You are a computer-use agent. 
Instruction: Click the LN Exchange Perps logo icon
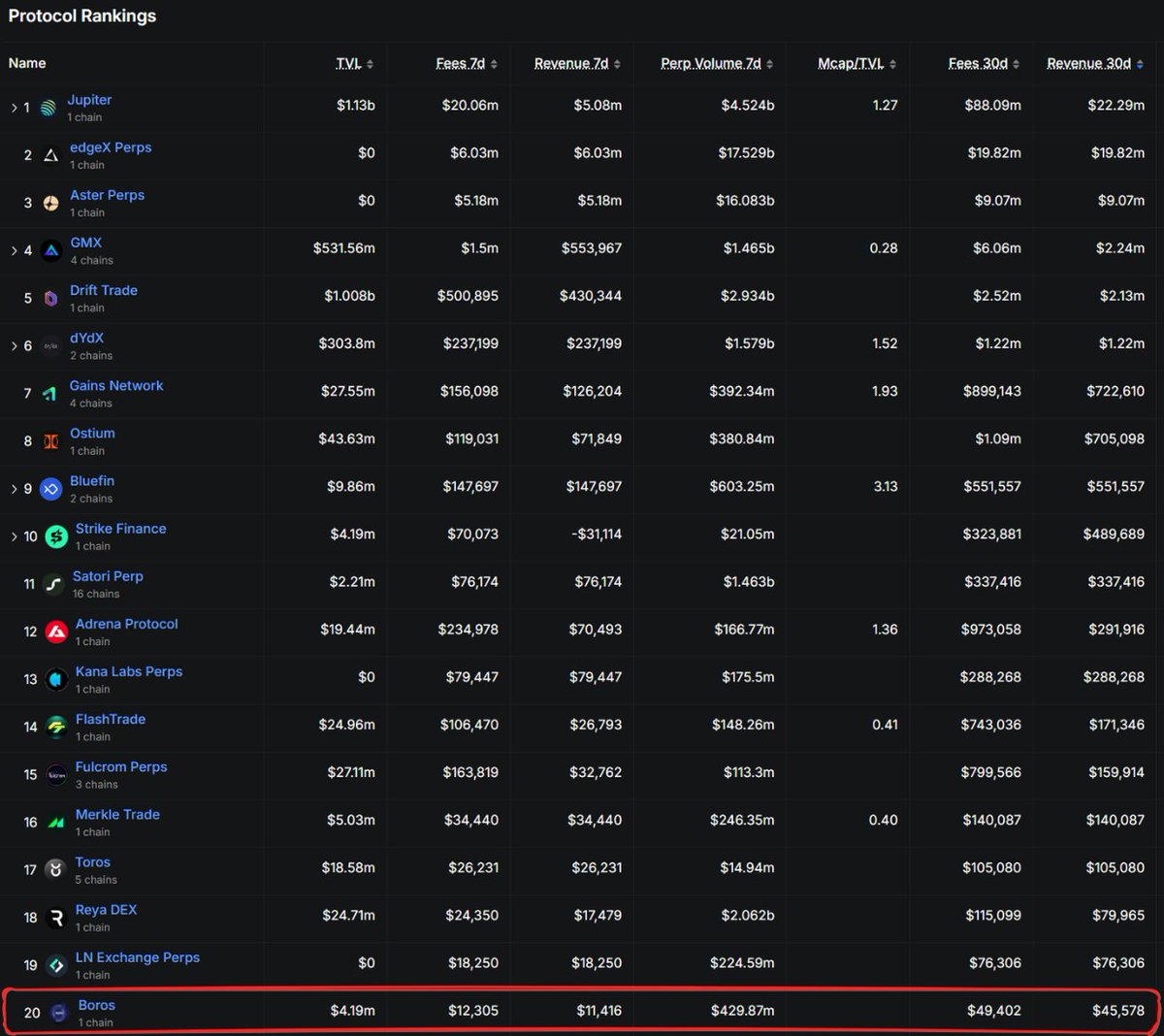tap(57, 965)
